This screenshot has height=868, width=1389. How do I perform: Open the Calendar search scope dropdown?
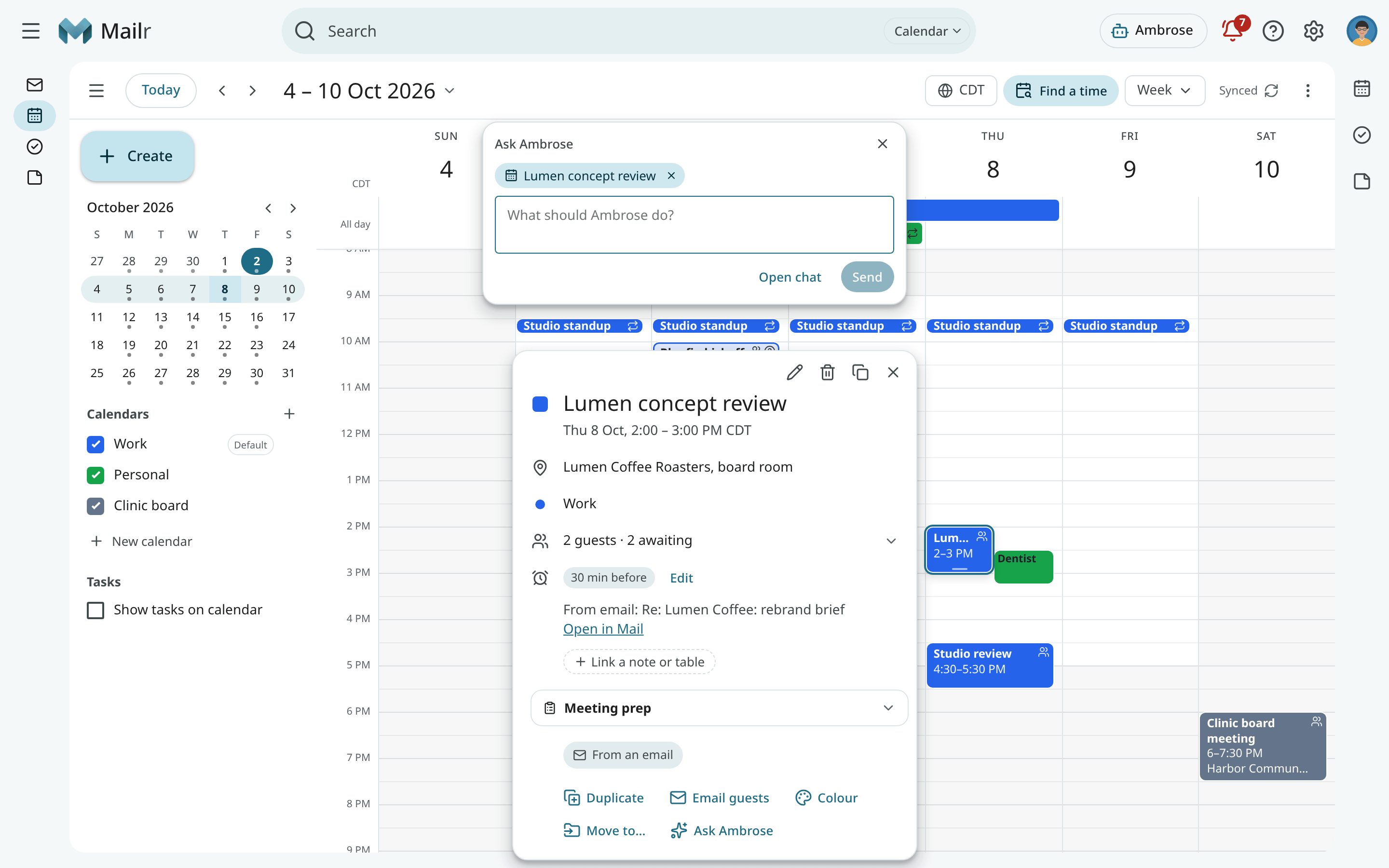[x=926, y=31]
